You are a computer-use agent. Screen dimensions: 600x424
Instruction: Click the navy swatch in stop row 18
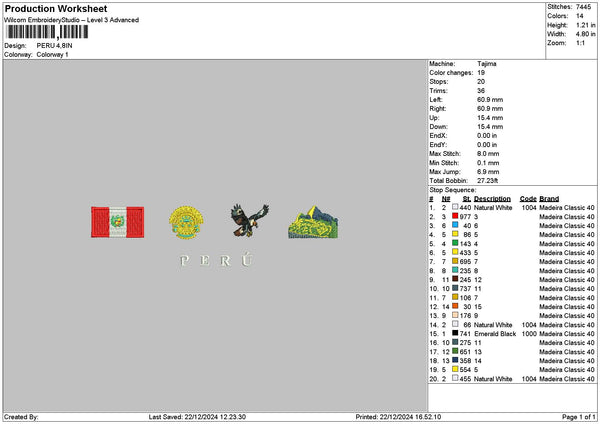(455, 360)
